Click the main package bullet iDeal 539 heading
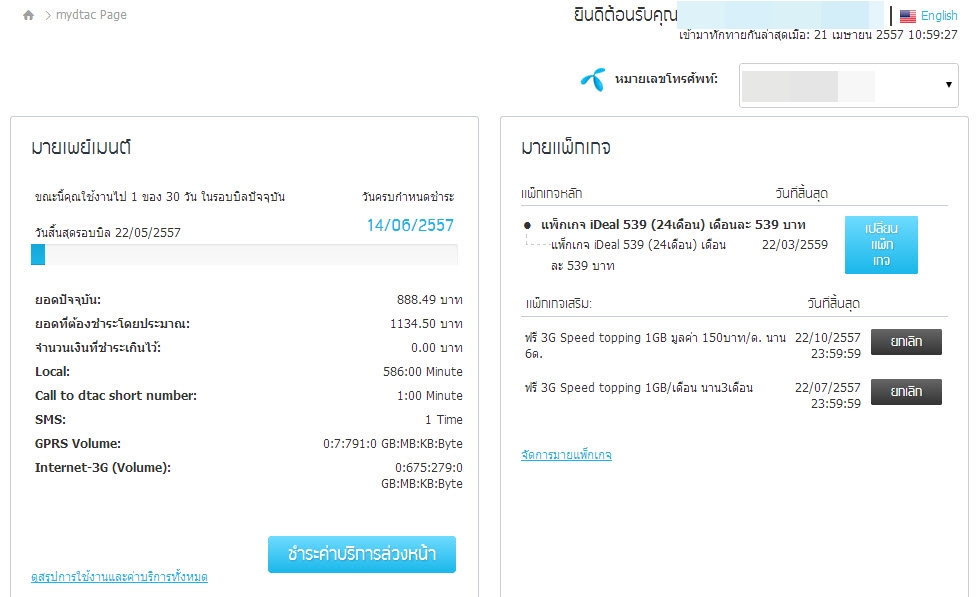This screenshot has height=597, width=978. click(673, 225)
